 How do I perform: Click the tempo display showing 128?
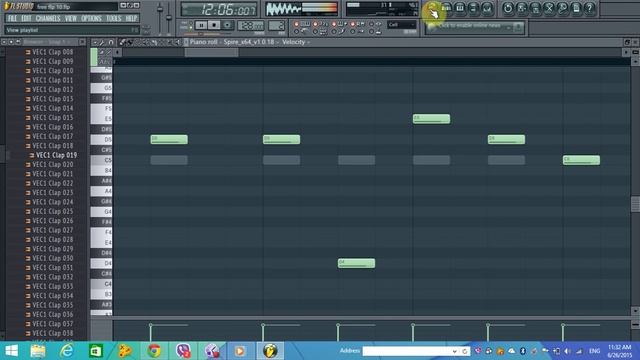tap(251, 26)
